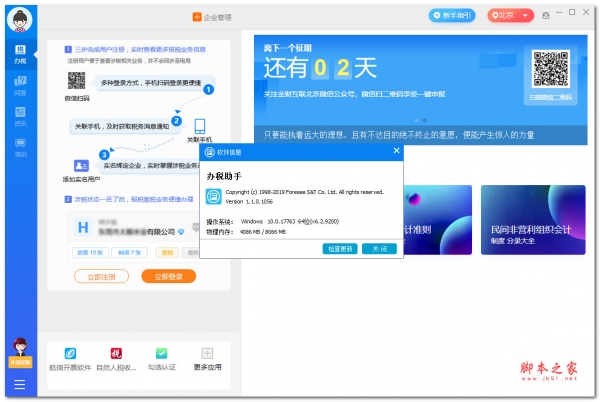Click the 软件信息 title bar icon

209,152
